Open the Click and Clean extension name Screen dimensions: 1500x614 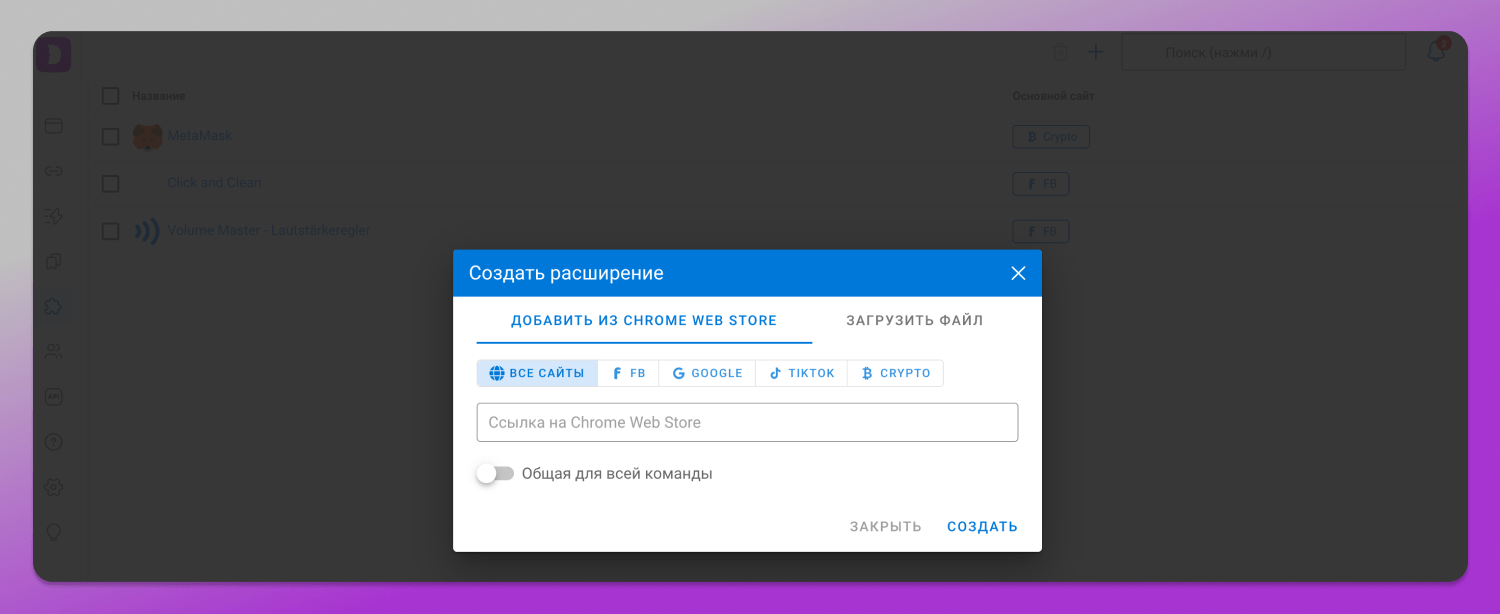(x=214, y=183)
